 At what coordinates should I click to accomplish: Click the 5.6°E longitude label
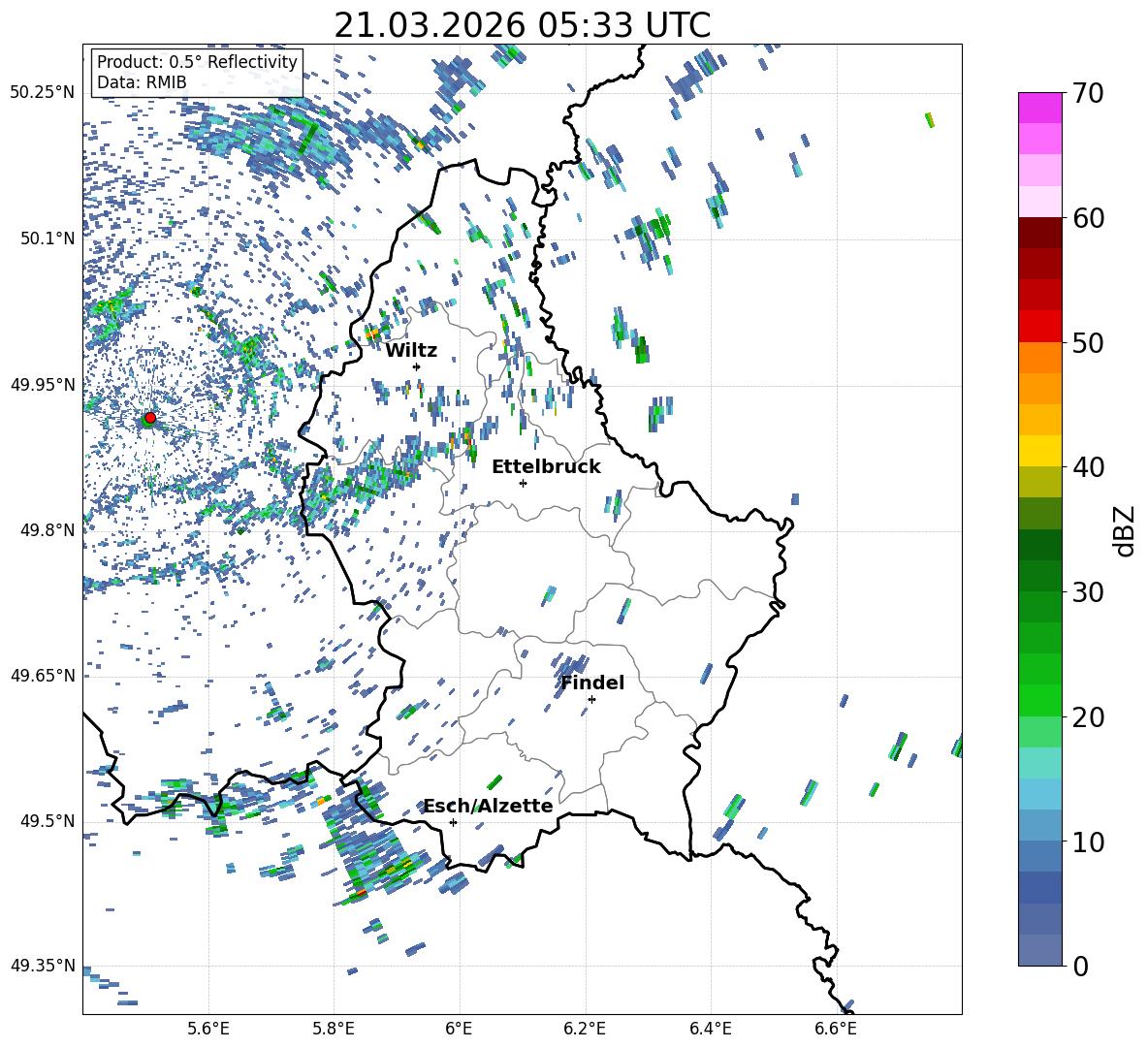pos(208,1030)
